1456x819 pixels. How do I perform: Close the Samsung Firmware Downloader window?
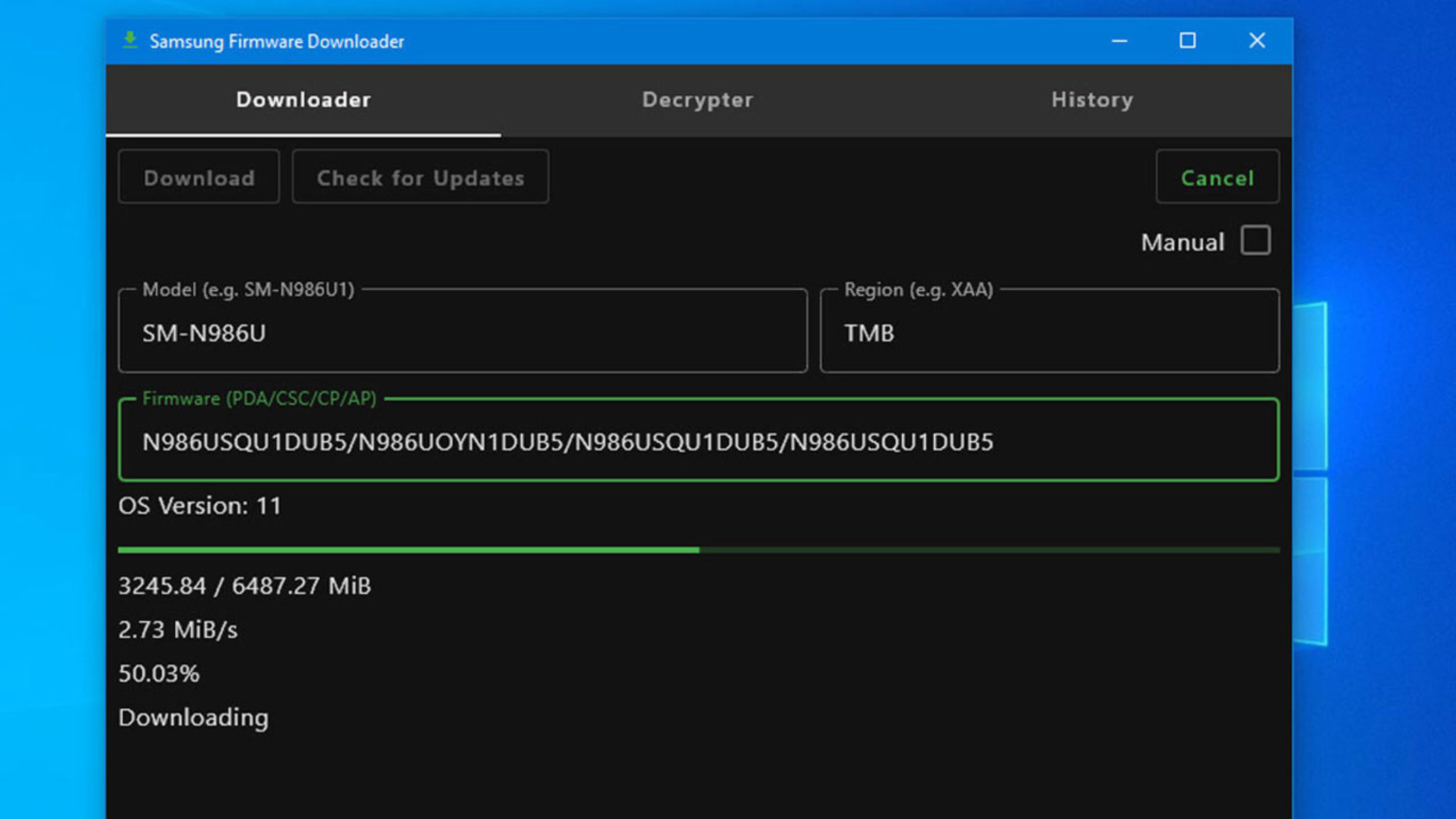(x=1256, y=41)
